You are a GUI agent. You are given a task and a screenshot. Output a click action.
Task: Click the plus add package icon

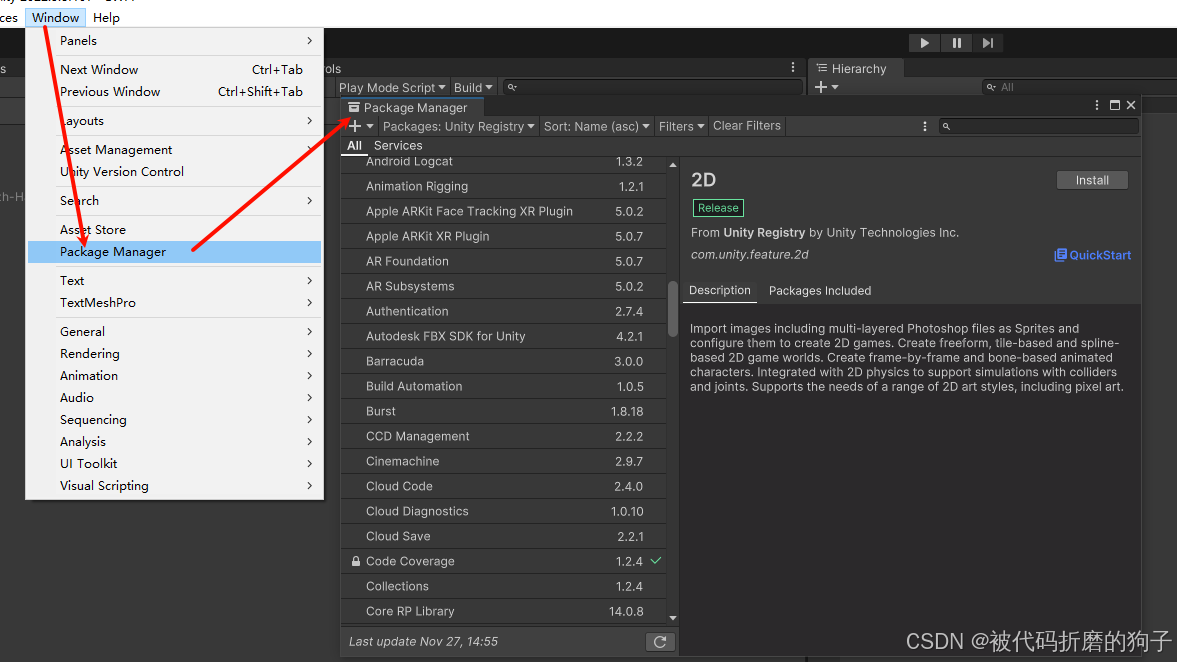(355, 126)
